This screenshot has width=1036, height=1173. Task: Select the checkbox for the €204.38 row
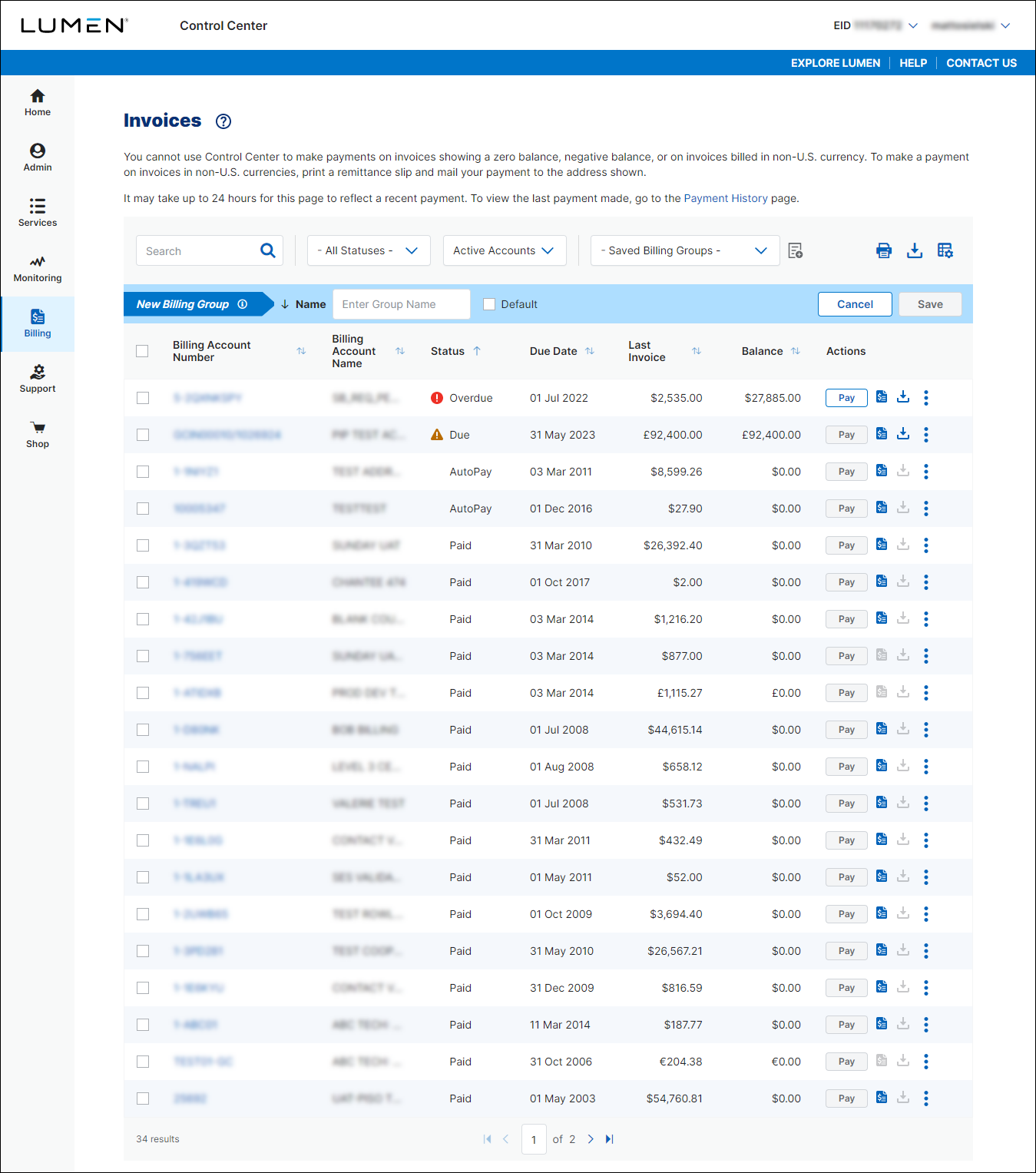(x=143, y=1062)
